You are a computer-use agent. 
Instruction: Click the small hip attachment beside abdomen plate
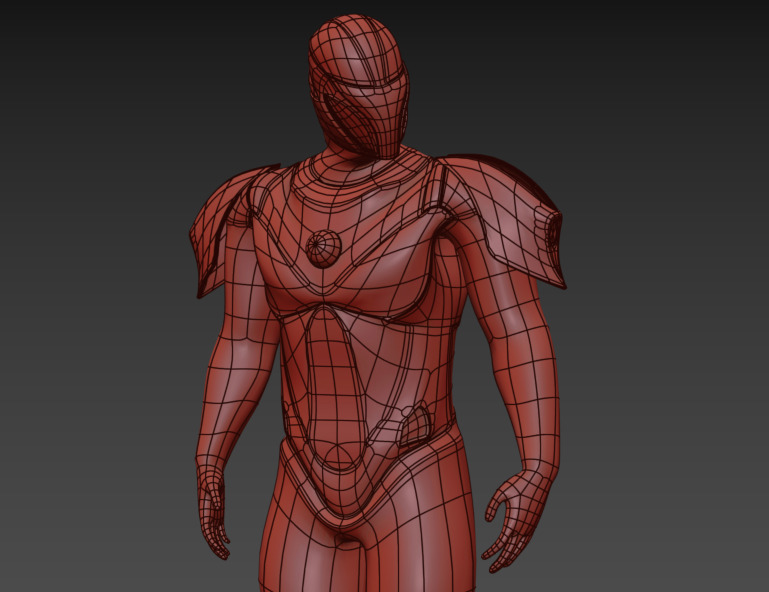click(416, 426)
